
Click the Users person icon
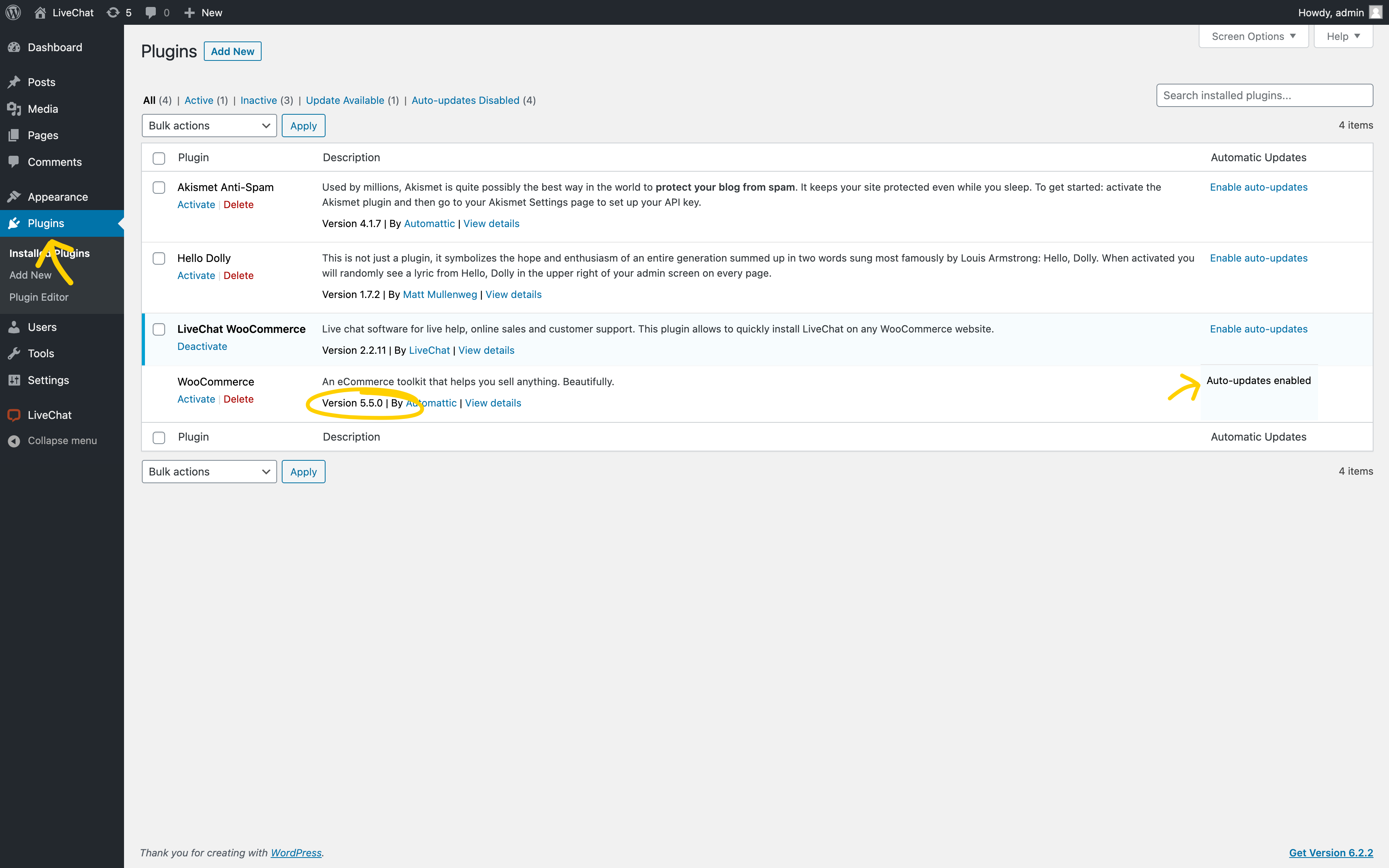(14, 327)
